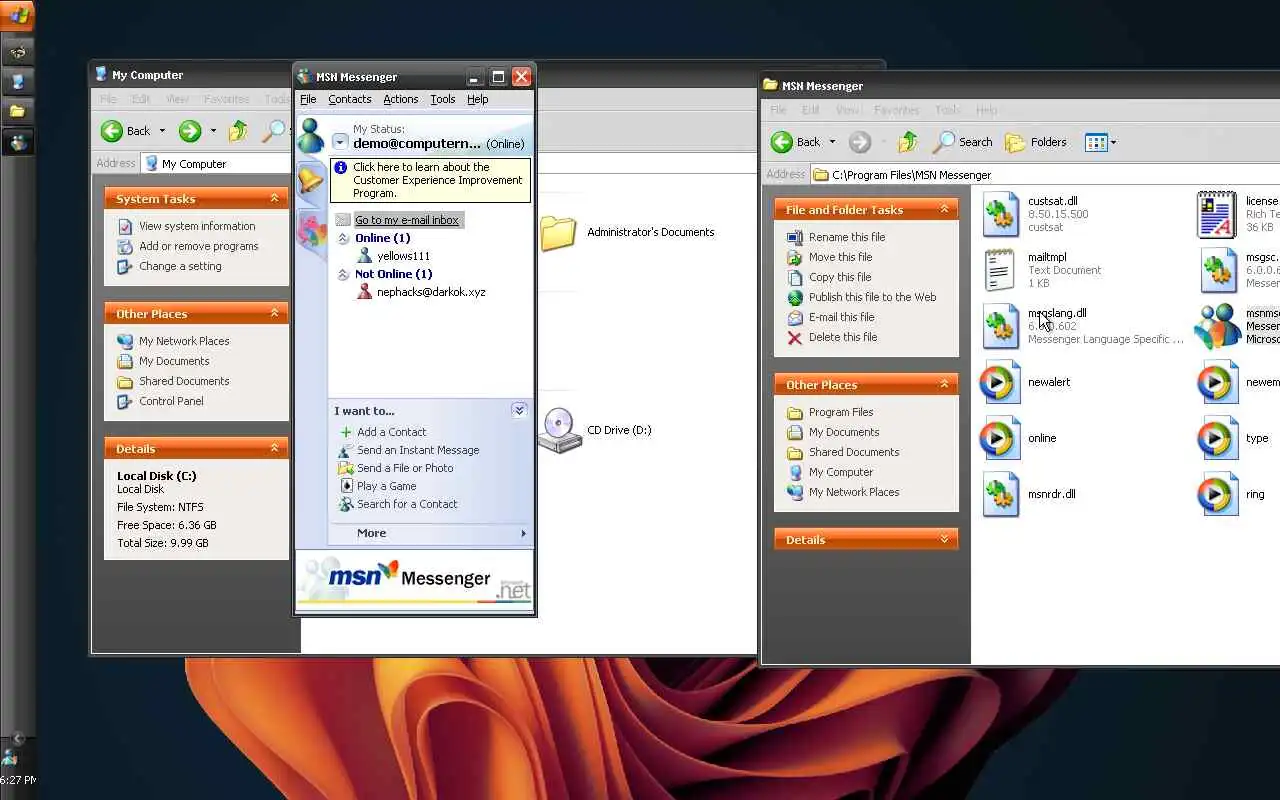Viewport: 1280px width, 800px height.
Task: Collapse the System Tasks panel
Action: click(x=274, y=199)
